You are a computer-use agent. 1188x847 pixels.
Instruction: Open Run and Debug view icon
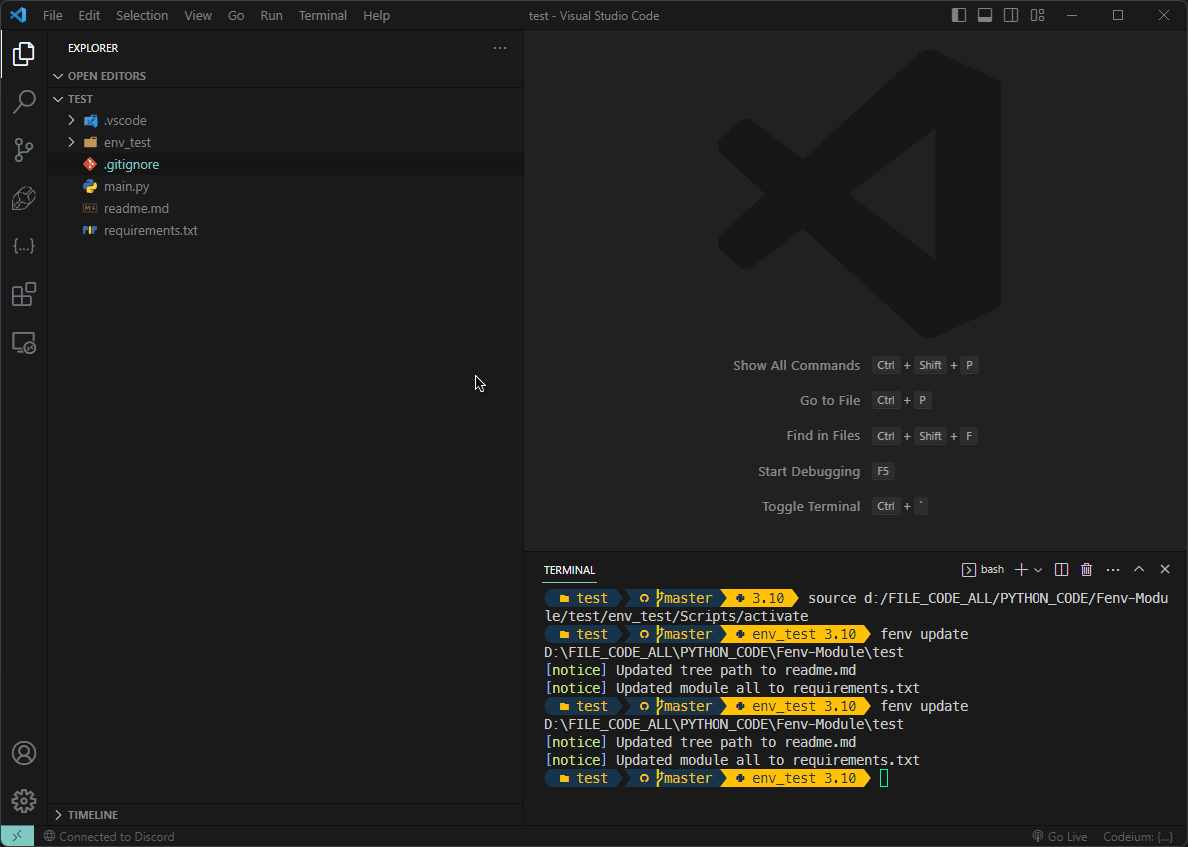23,198
